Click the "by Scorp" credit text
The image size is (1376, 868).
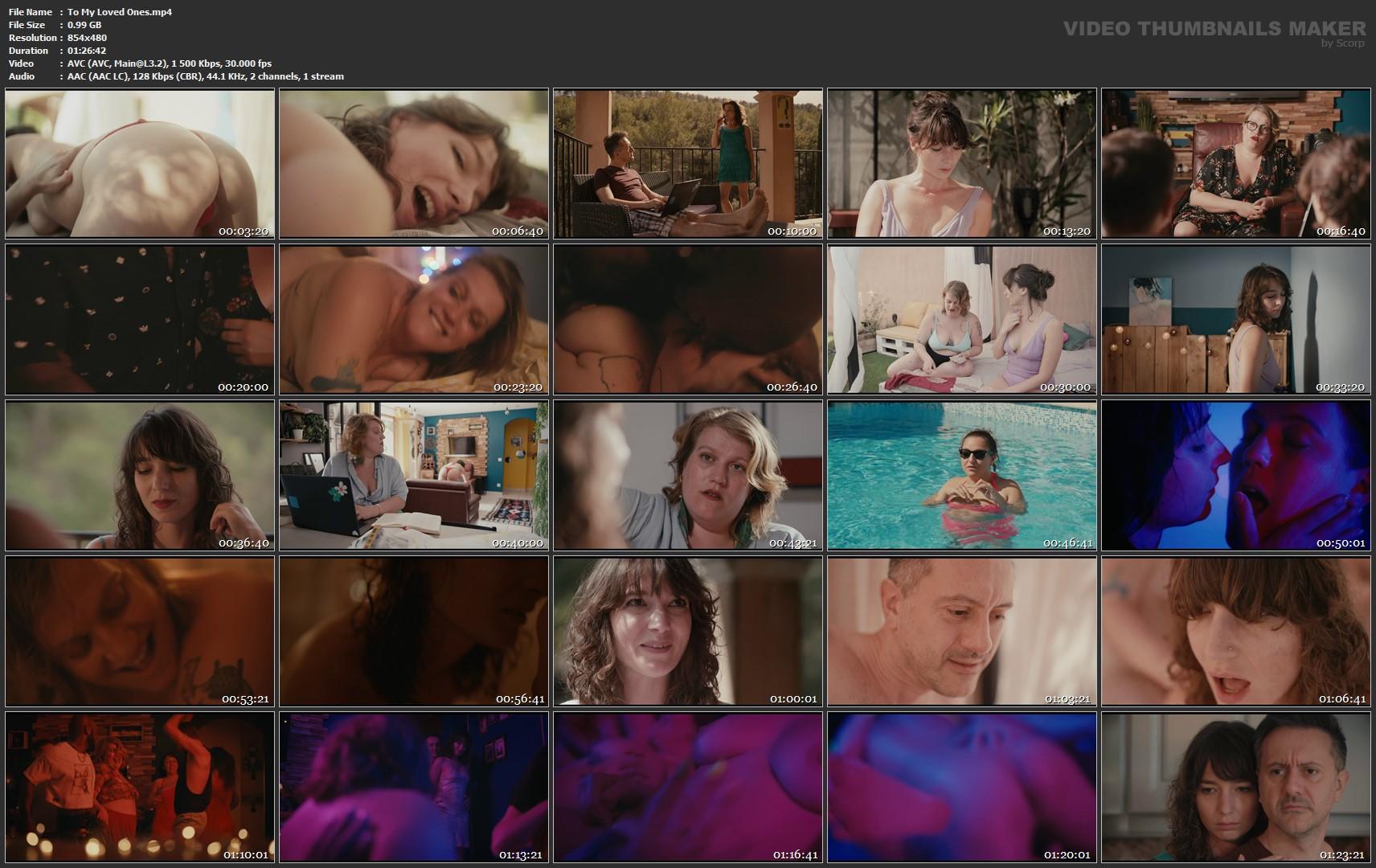click(x=1342, y=43)
